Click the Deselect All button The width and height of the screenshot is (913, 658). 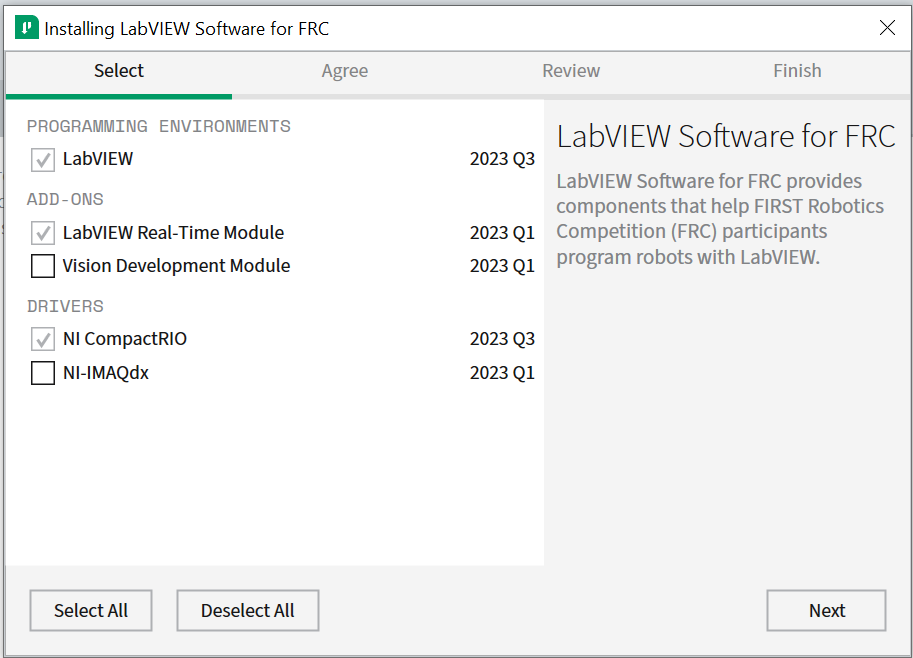coord(247,610)
